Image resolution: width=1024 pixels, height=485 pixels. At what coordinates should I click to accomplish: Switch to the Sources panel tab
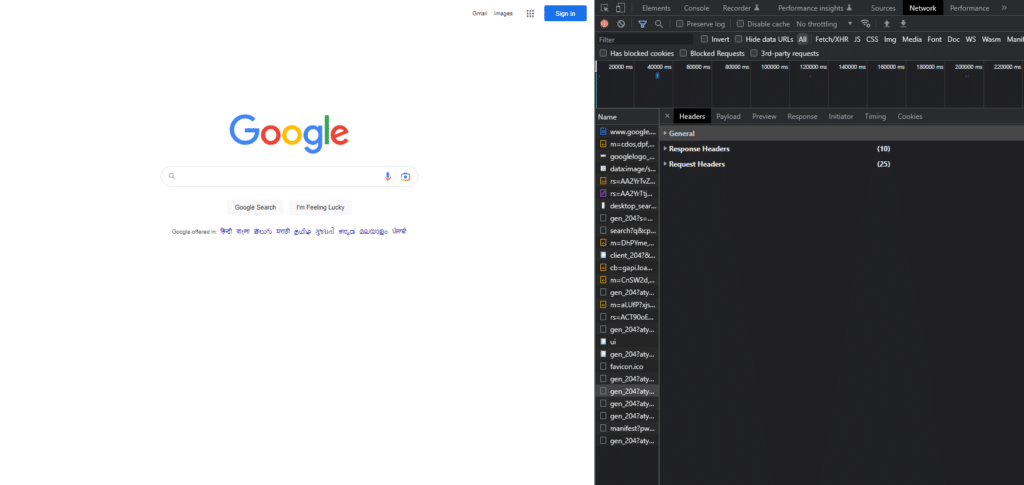tap(883, 8)
